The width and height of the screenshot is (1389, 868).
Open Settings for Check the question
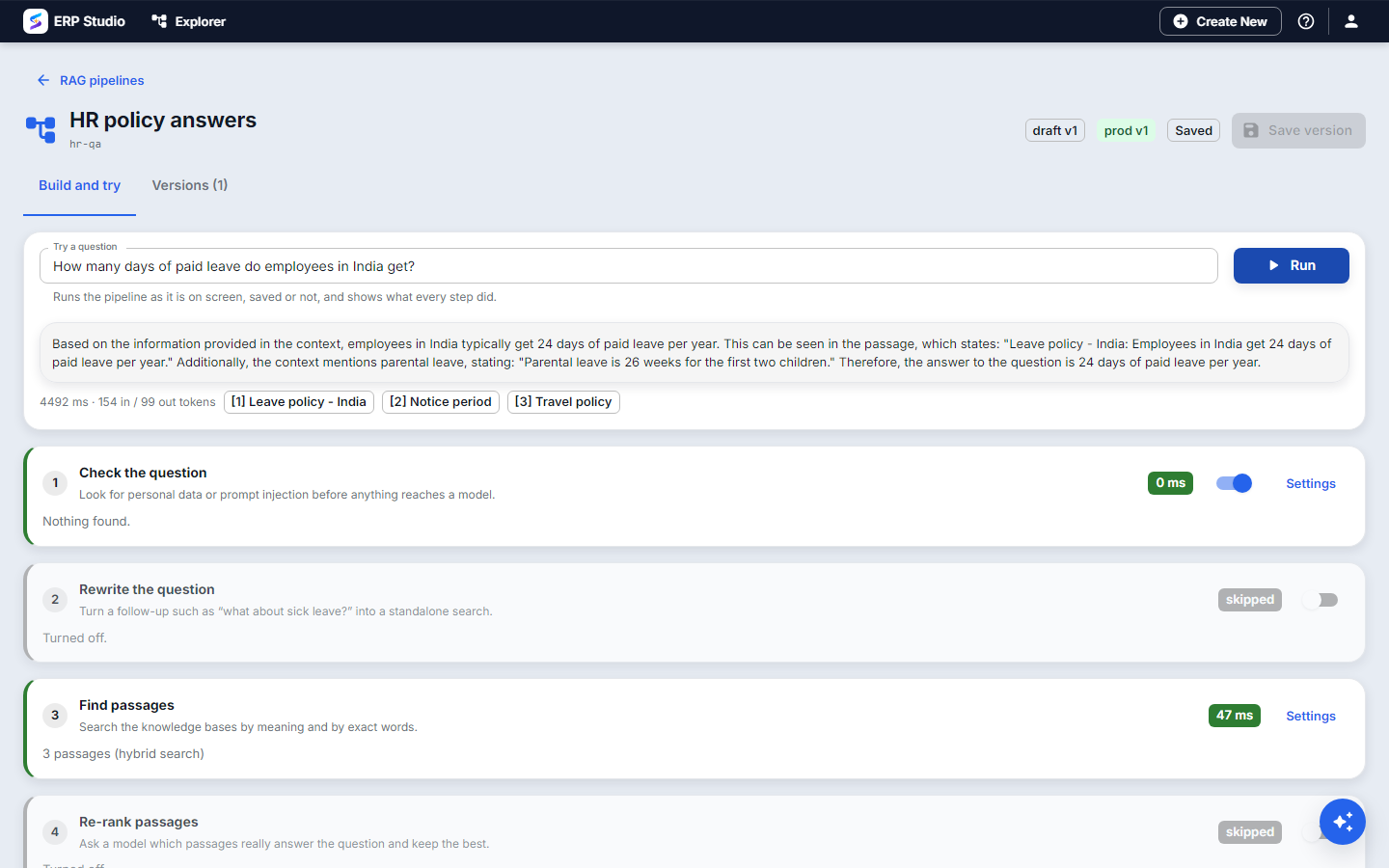coord(1311,483)
